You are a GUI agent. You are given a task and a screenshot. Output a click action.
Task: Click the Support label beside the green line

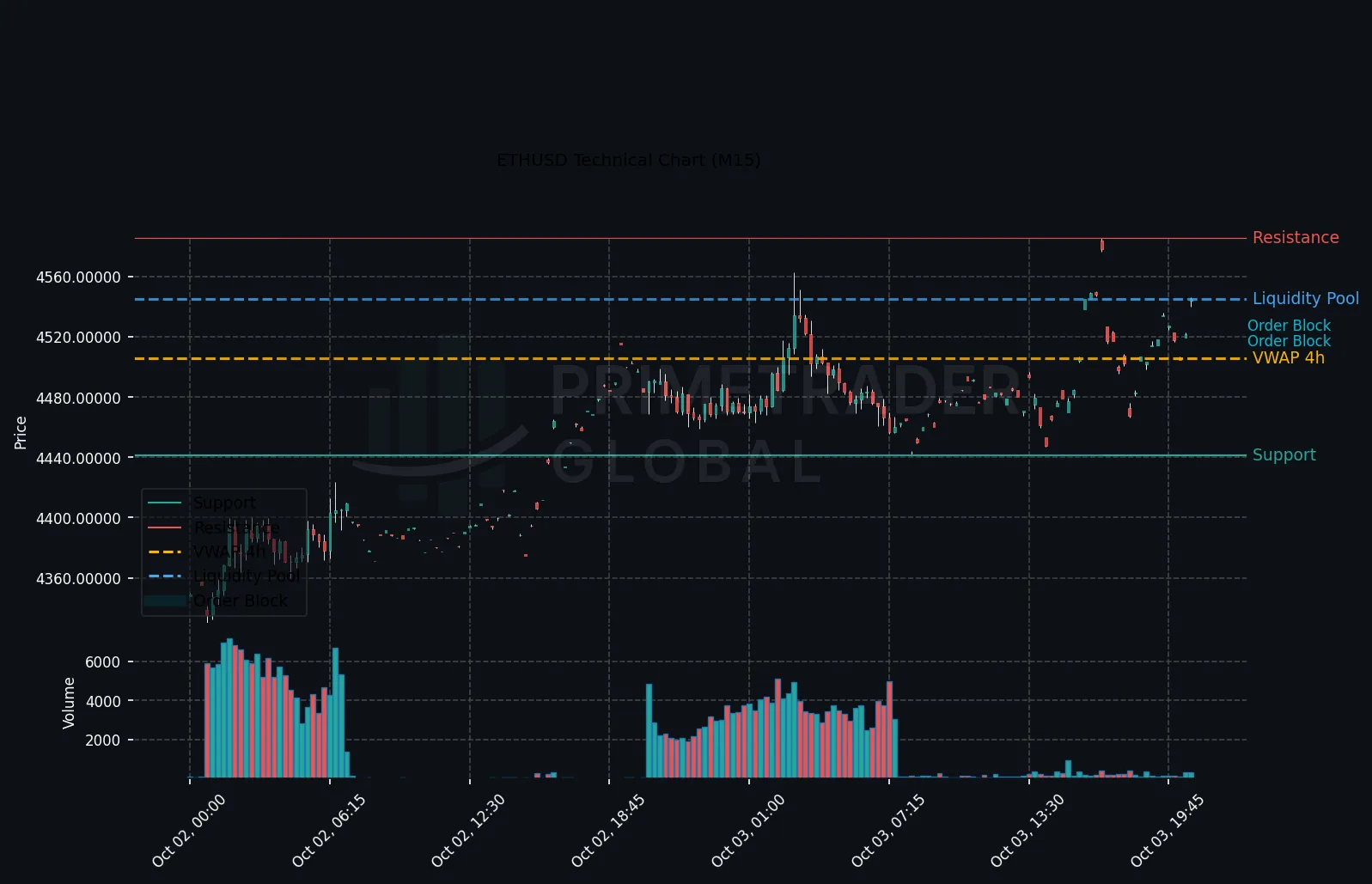pos(1284,454)
